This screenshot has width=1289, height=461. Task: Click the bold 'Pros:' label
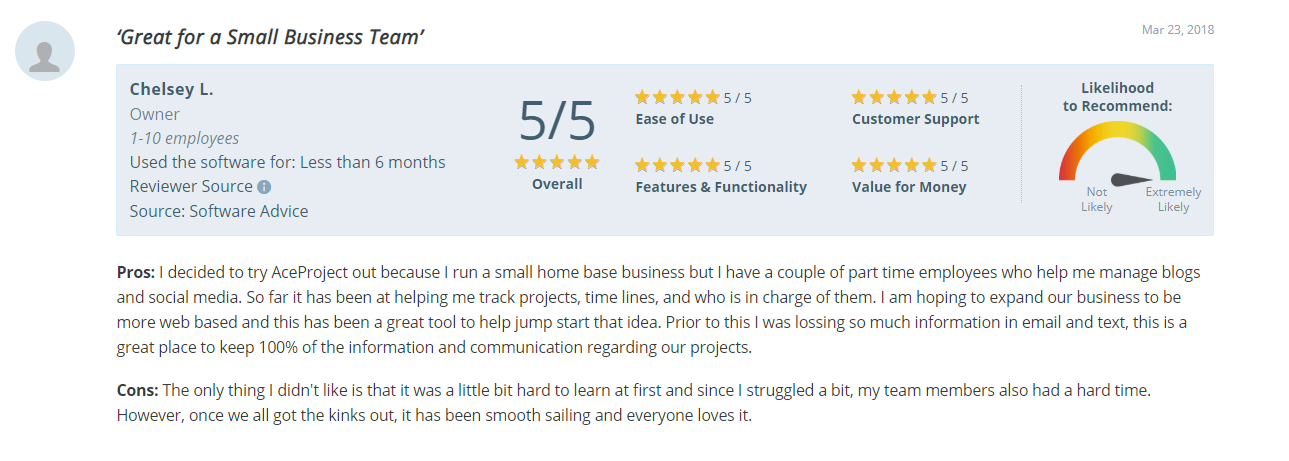click(x=136, y=272)
